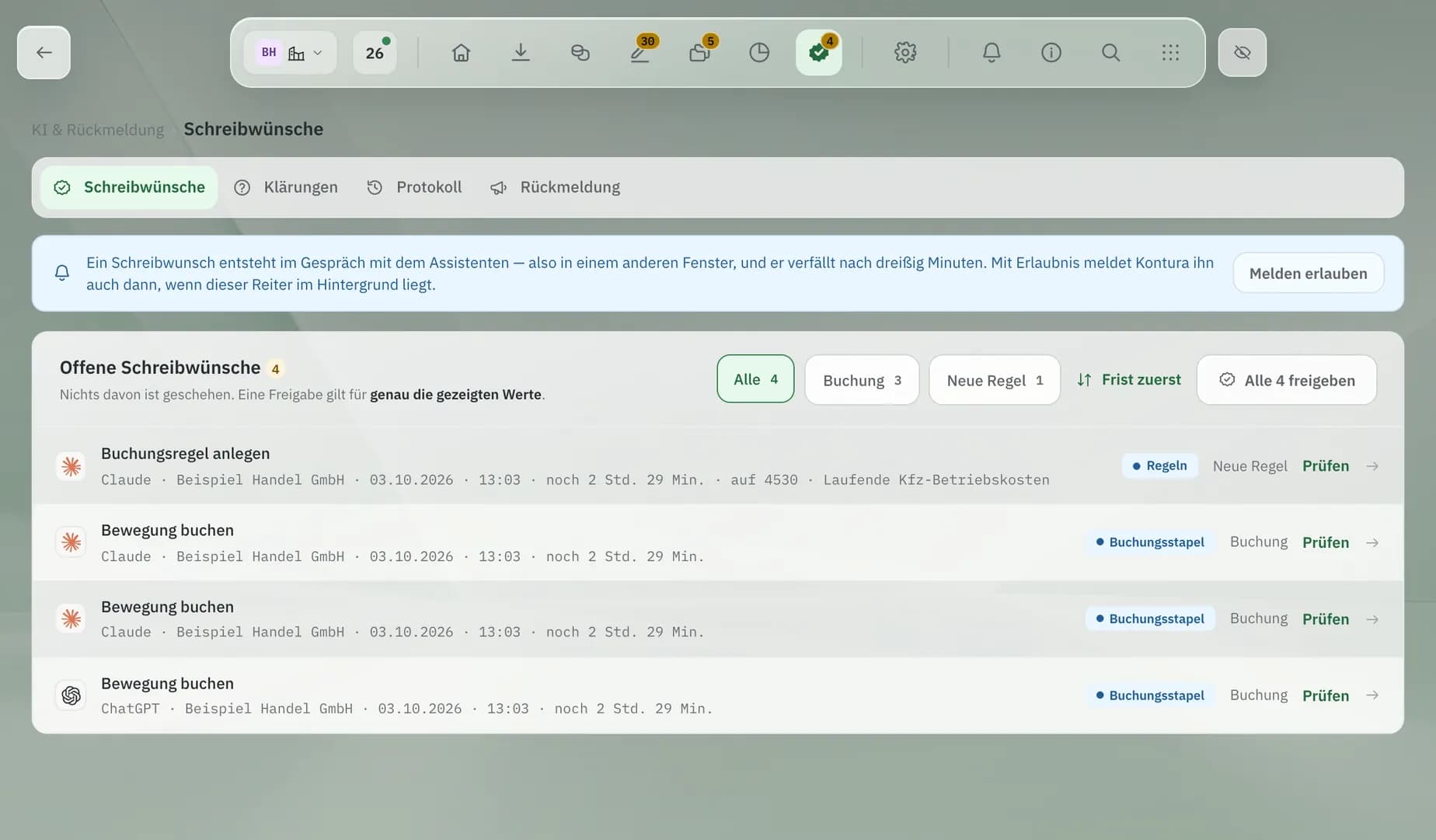
Task: Go back with the left arrow button
Action: [x=44, y=52]
